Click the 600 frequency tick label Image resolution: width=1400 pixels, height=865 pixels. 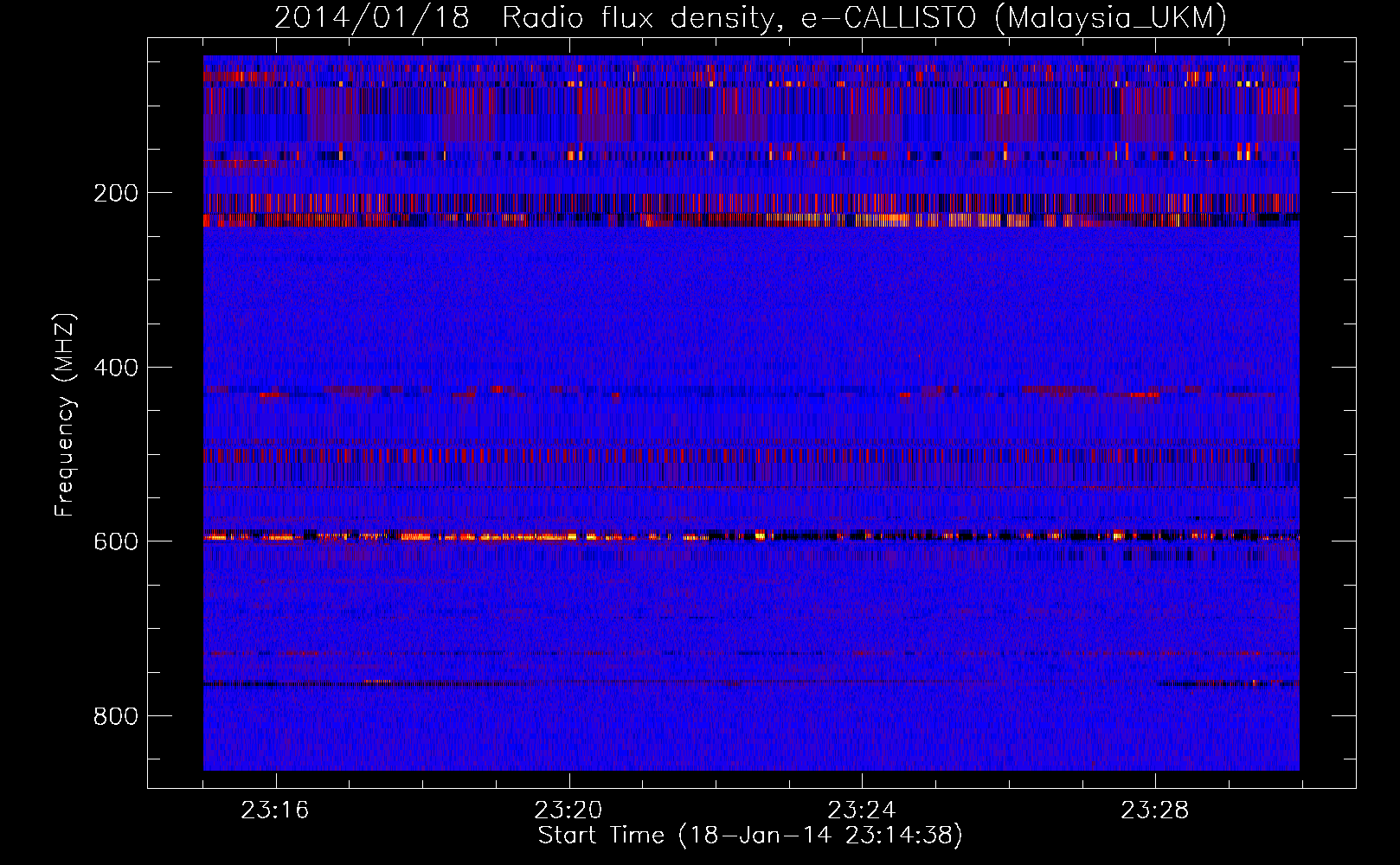tap(116, 541)
